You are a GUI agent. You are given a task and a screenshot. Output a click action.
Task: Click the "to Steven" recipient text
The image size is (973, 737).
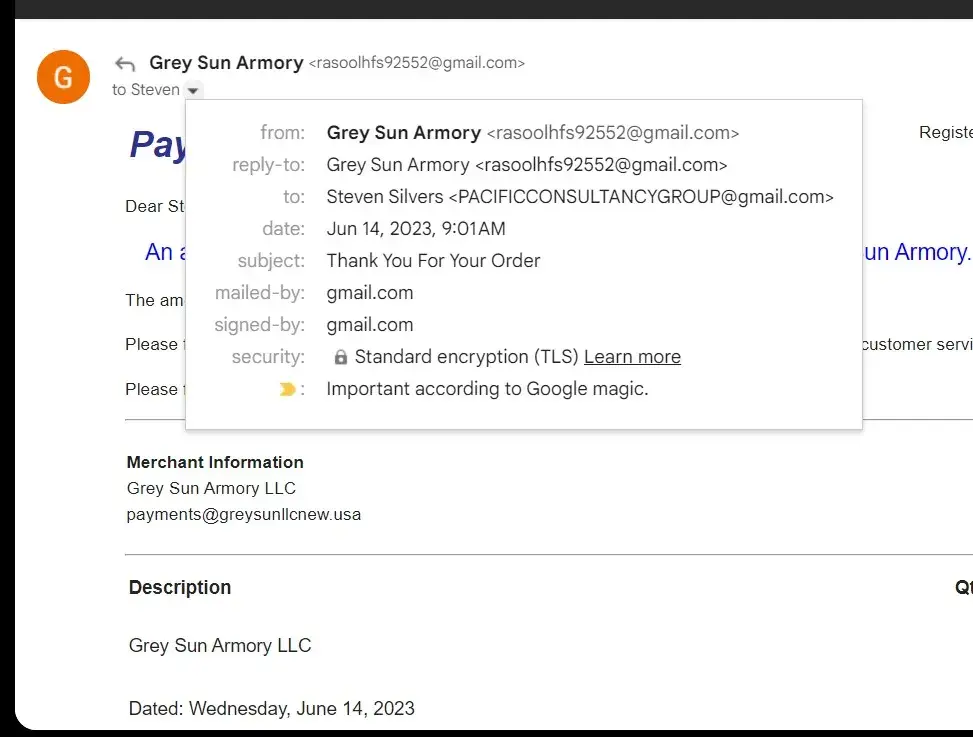coord(146,90)
